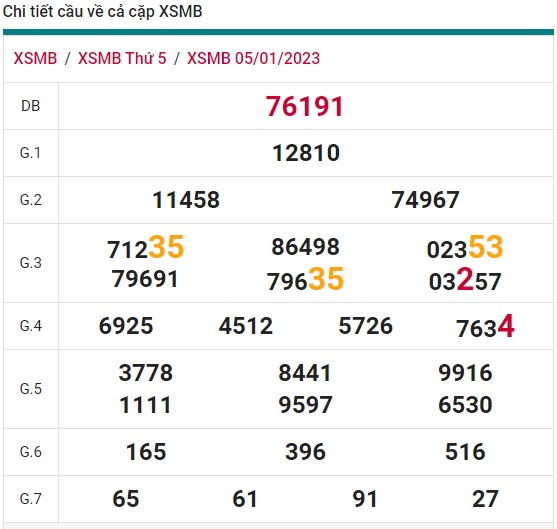Viewport: 557px width, 529px height.
Task: Click the G.7 number 91
Action: [365, 499]
